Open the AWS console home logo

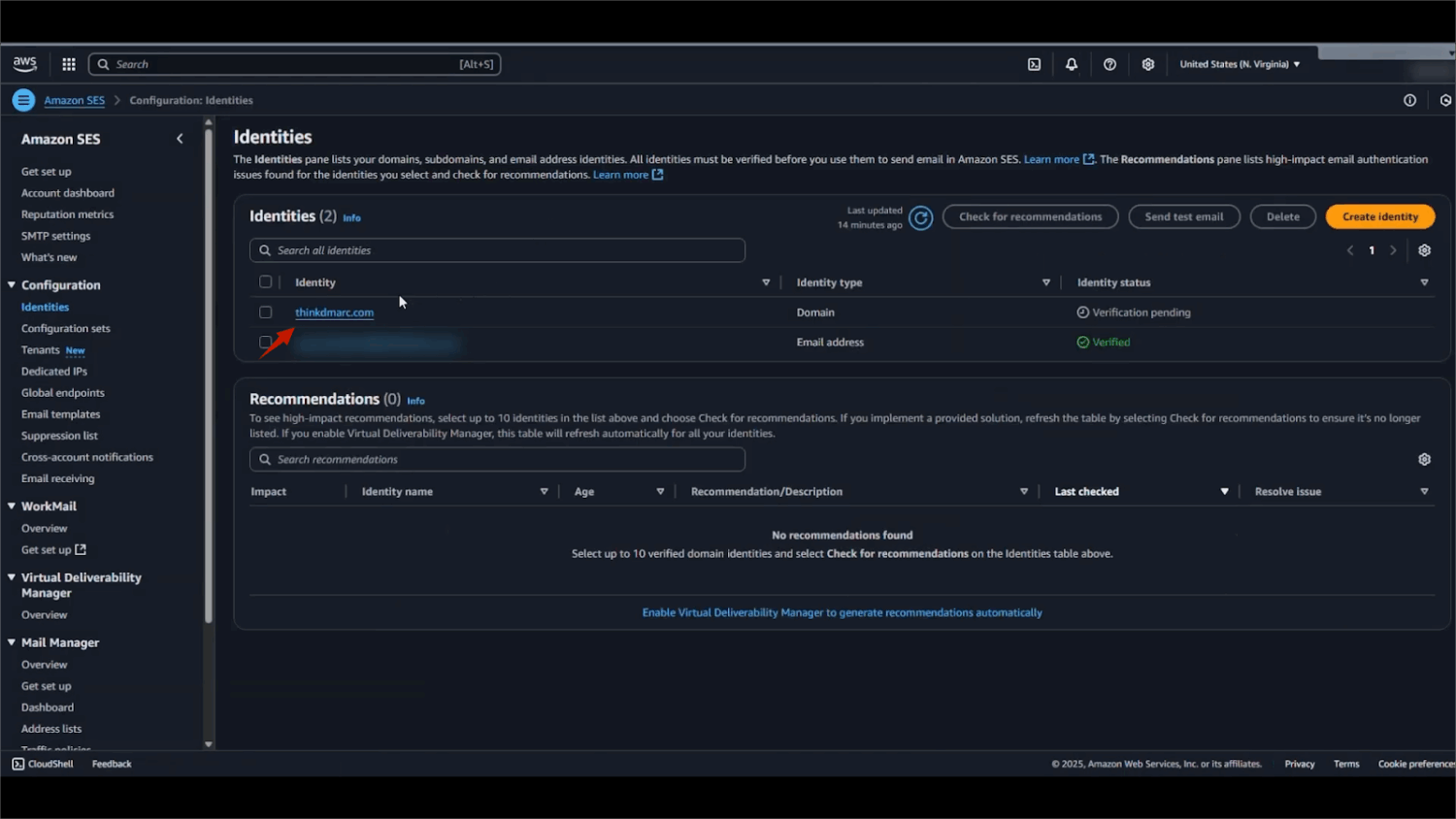pyautogui.click(x=25, y=64)
